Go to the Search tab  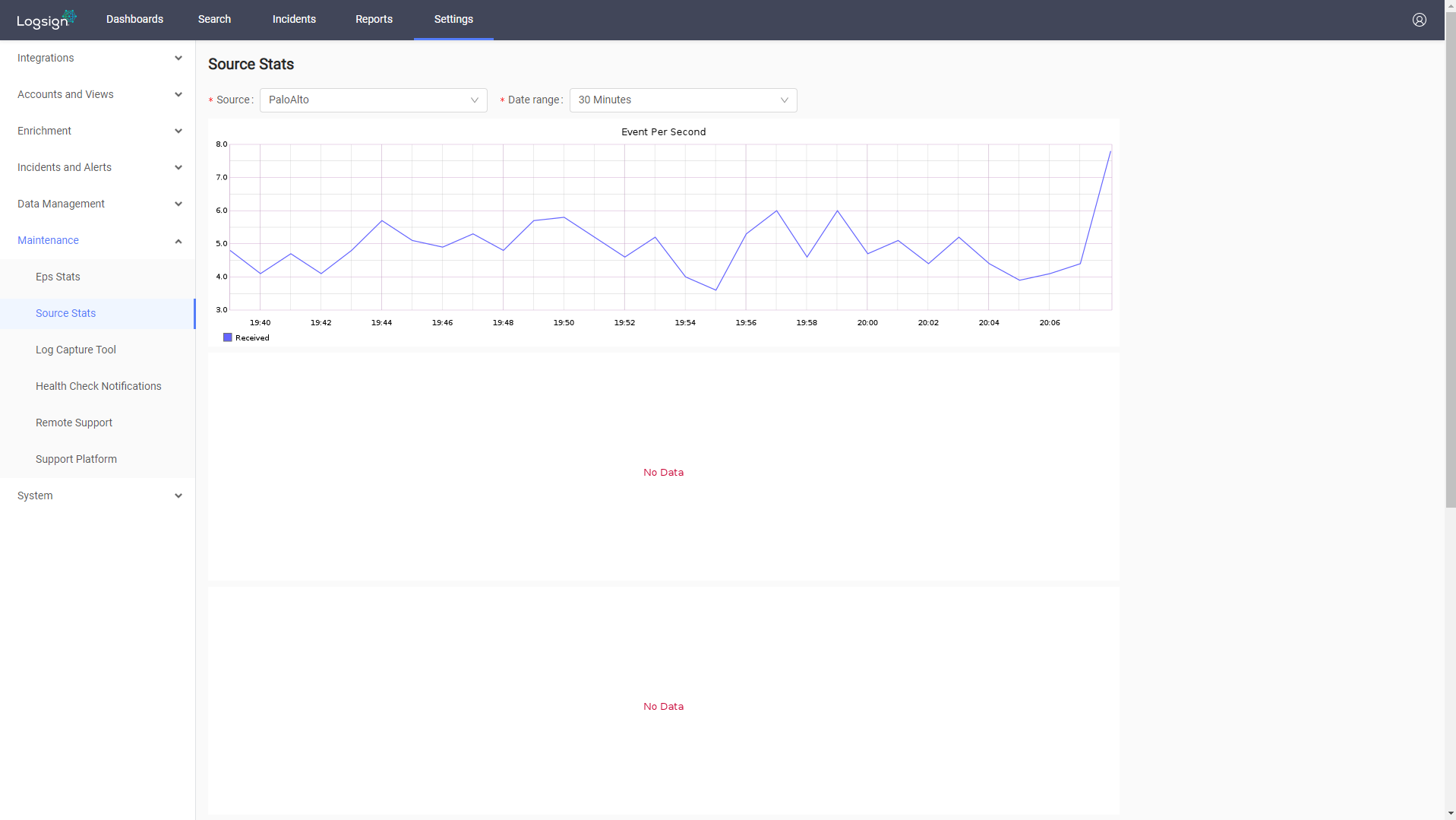click(214, 19)
